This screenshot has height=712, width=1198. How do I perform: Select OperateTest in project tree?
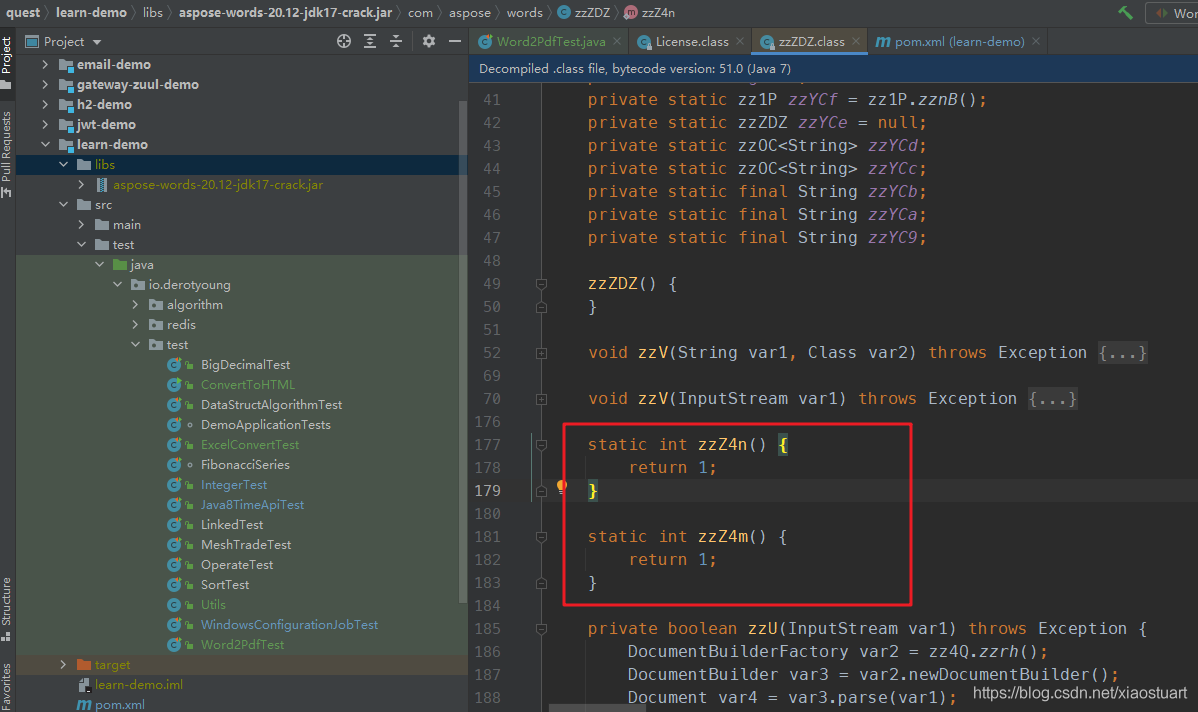tap(237, 565)
